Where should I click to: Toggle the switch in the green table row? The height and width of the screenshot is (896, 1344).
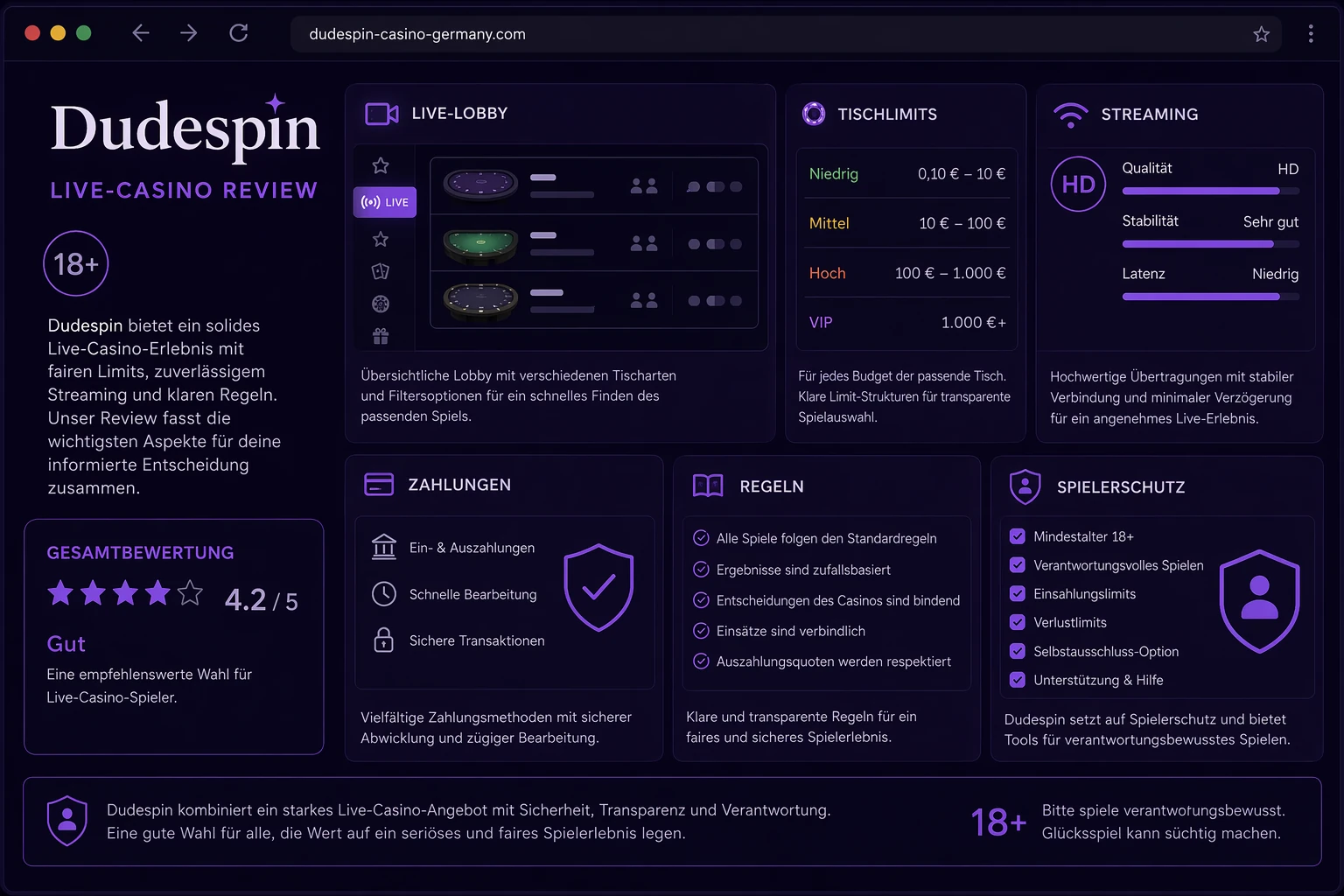(715, 244)
